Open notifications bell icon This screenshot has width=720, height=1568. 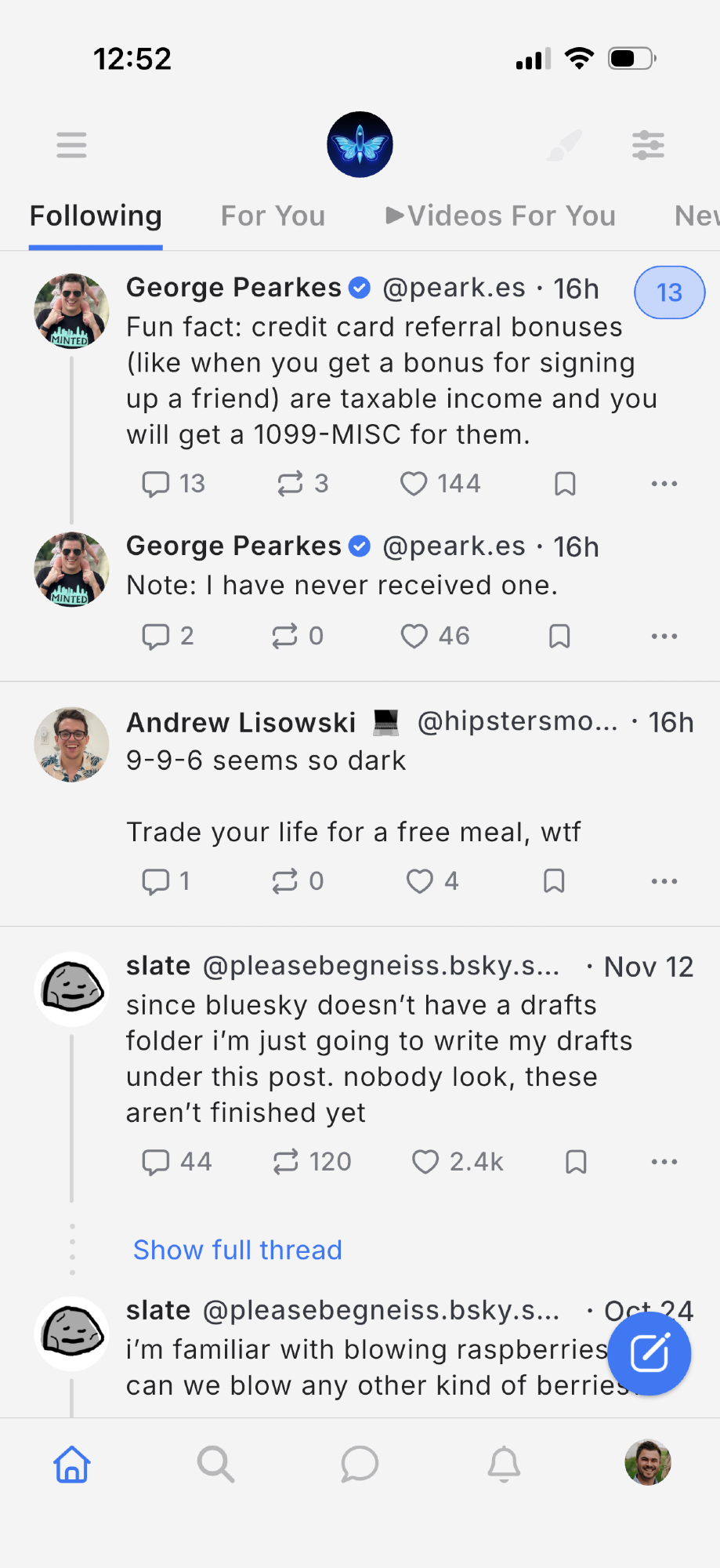click(x=504, y=1464)
